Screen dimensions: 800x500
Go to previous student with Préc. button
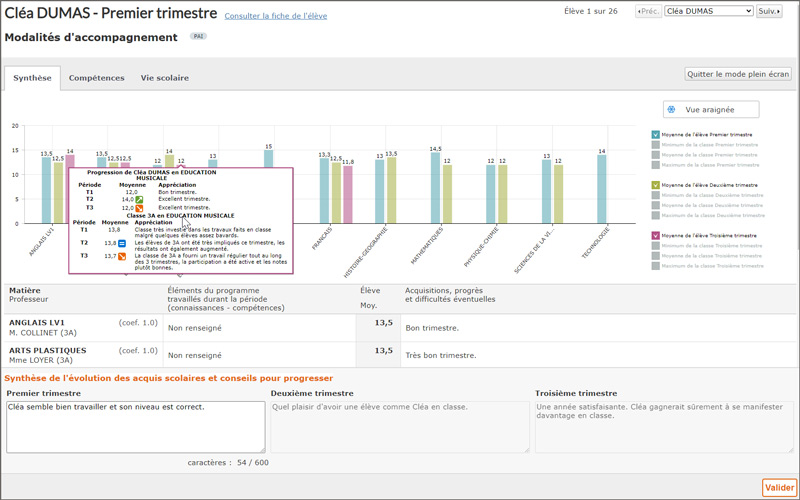pyautogui.click(x=649, y=11)
